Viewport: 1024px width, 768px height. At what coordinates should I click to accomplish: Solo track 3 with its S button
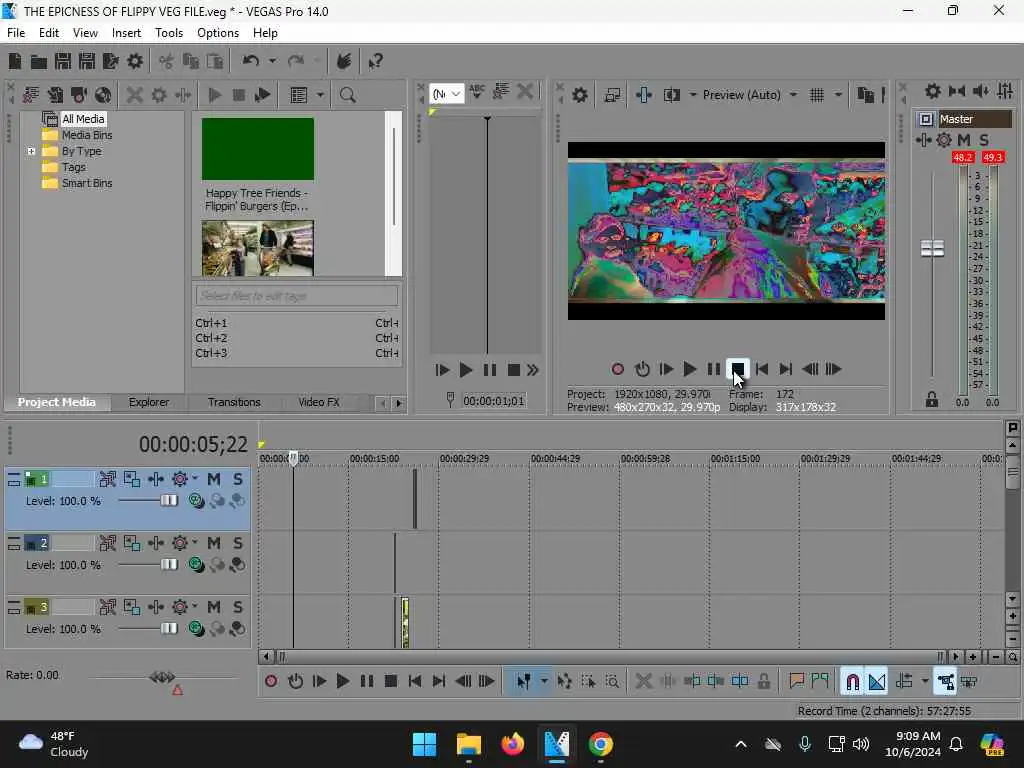click(238, 607)
